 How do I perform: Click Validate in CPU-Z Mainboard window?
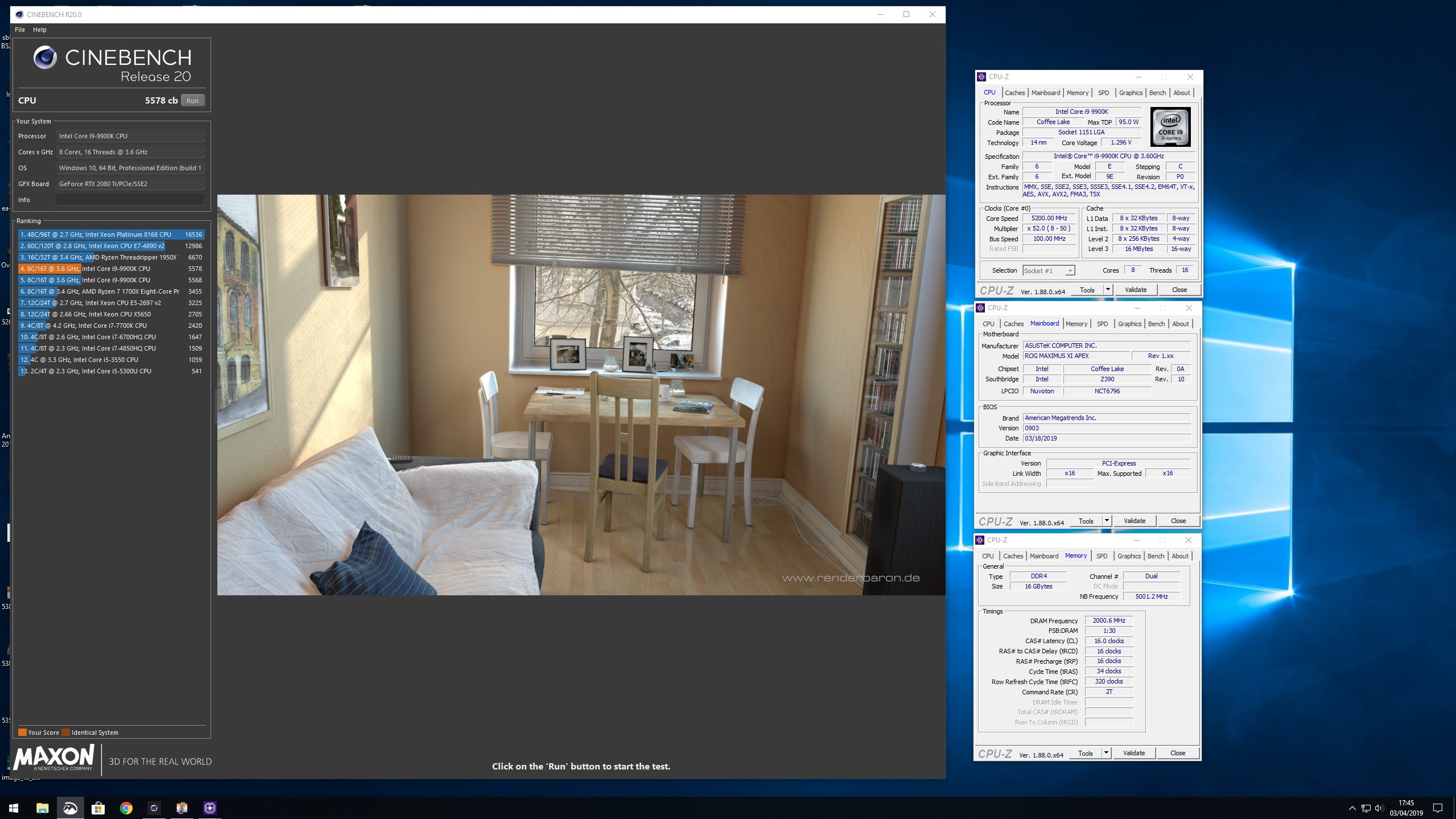[1135, 521]
